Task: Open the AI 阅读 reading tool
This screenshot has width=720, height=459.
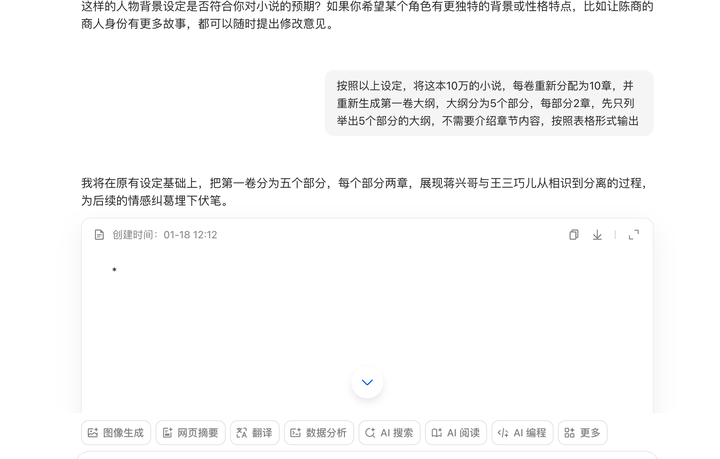Action: (455, 433)
